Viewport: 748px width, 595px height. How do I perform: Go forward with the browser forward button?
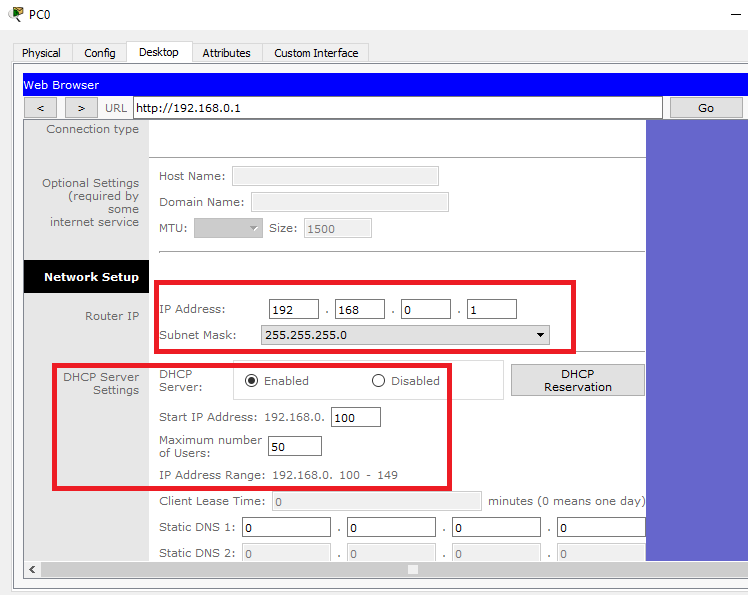pos(81,108)
